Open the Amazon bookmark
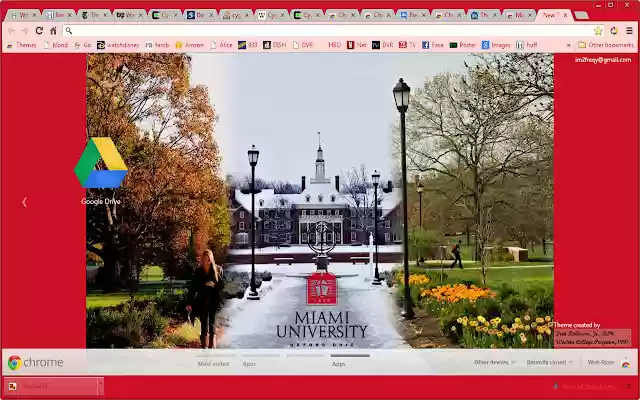 point(189,45)
